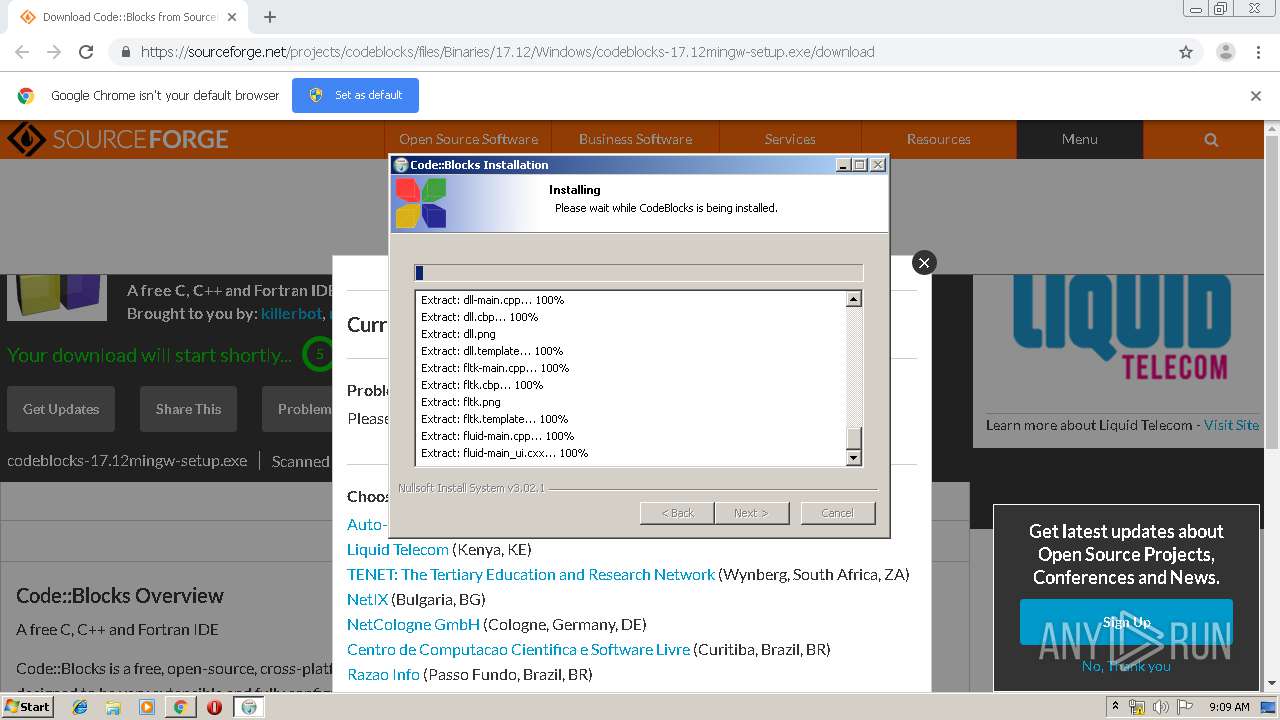Click the SourceForge logo
The image size is (1280, 720).
coord(118,139)
